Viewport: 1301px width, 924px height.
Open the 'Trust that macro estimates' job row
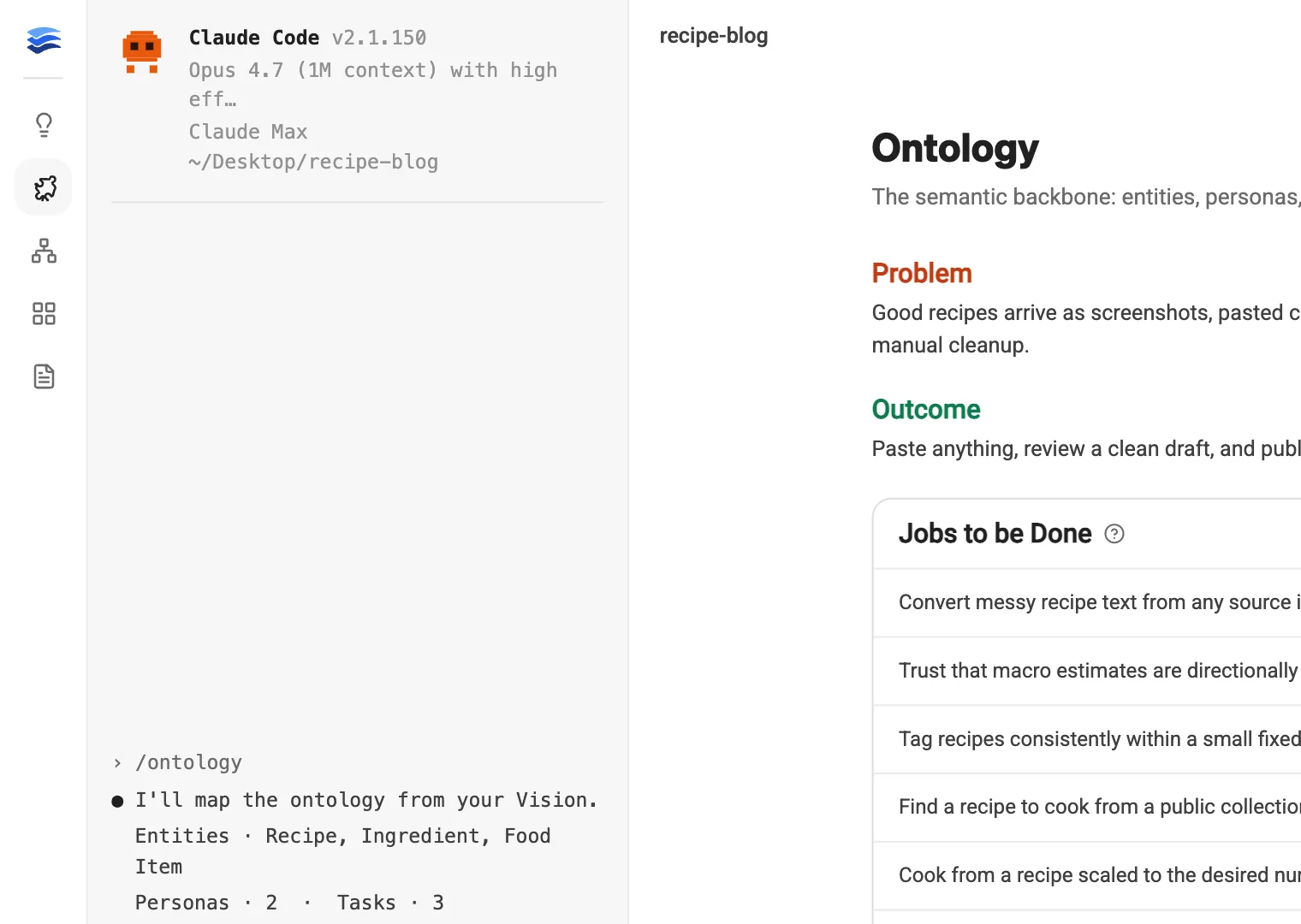point(1087,671)
